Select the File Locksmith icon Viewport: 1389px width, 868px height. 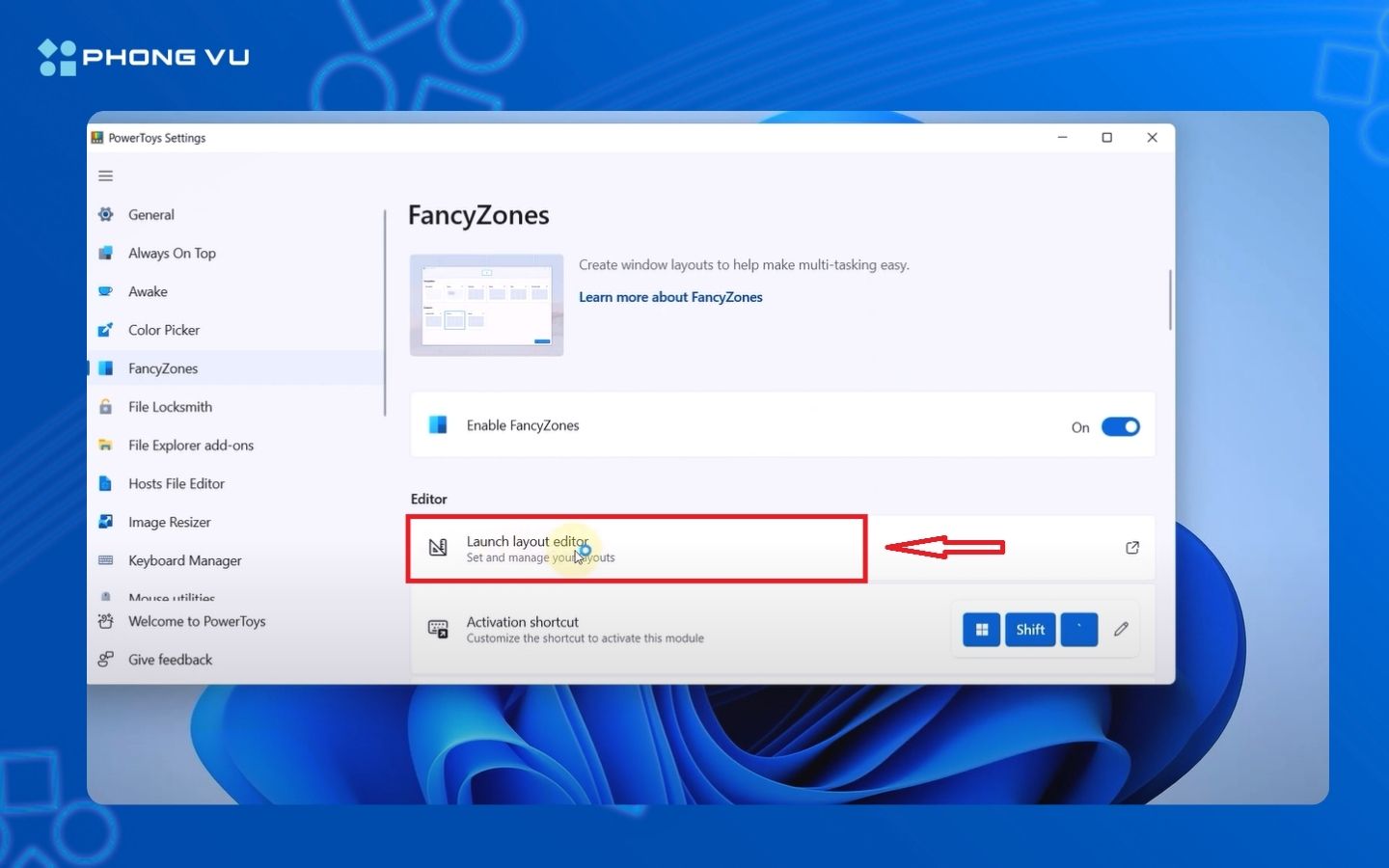pos(106,406)
